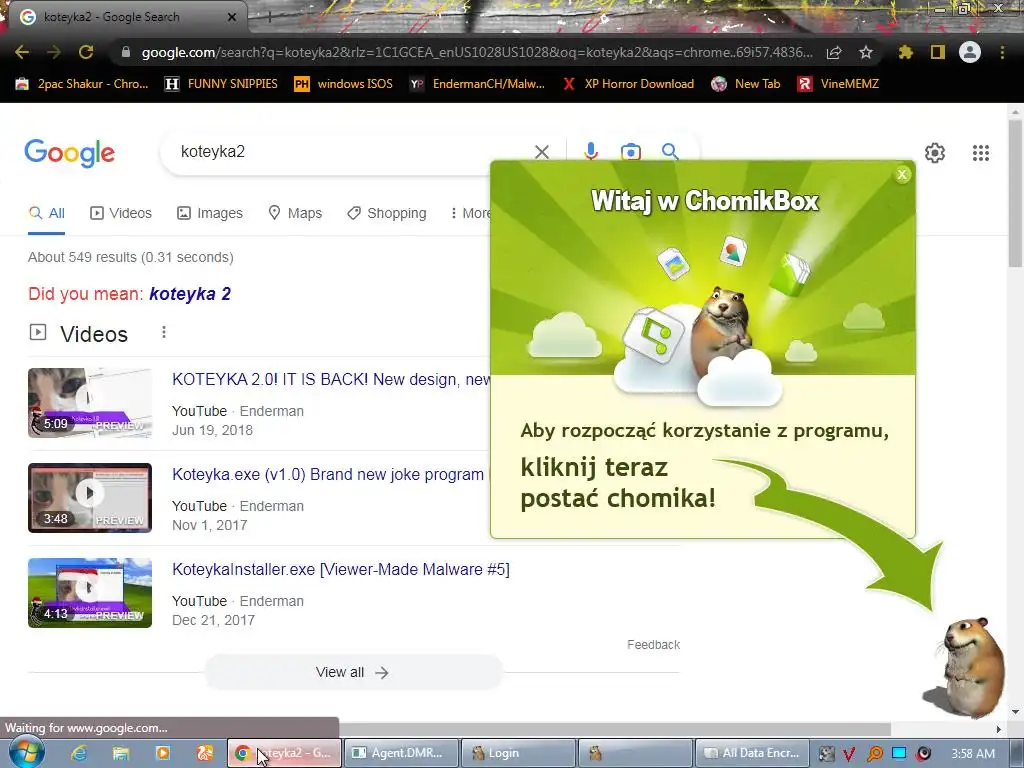The width and height of the screenshot is (1024, 768).
Task: Switch to the Agent.DMR taskbar window
Action: click(400, 753)
